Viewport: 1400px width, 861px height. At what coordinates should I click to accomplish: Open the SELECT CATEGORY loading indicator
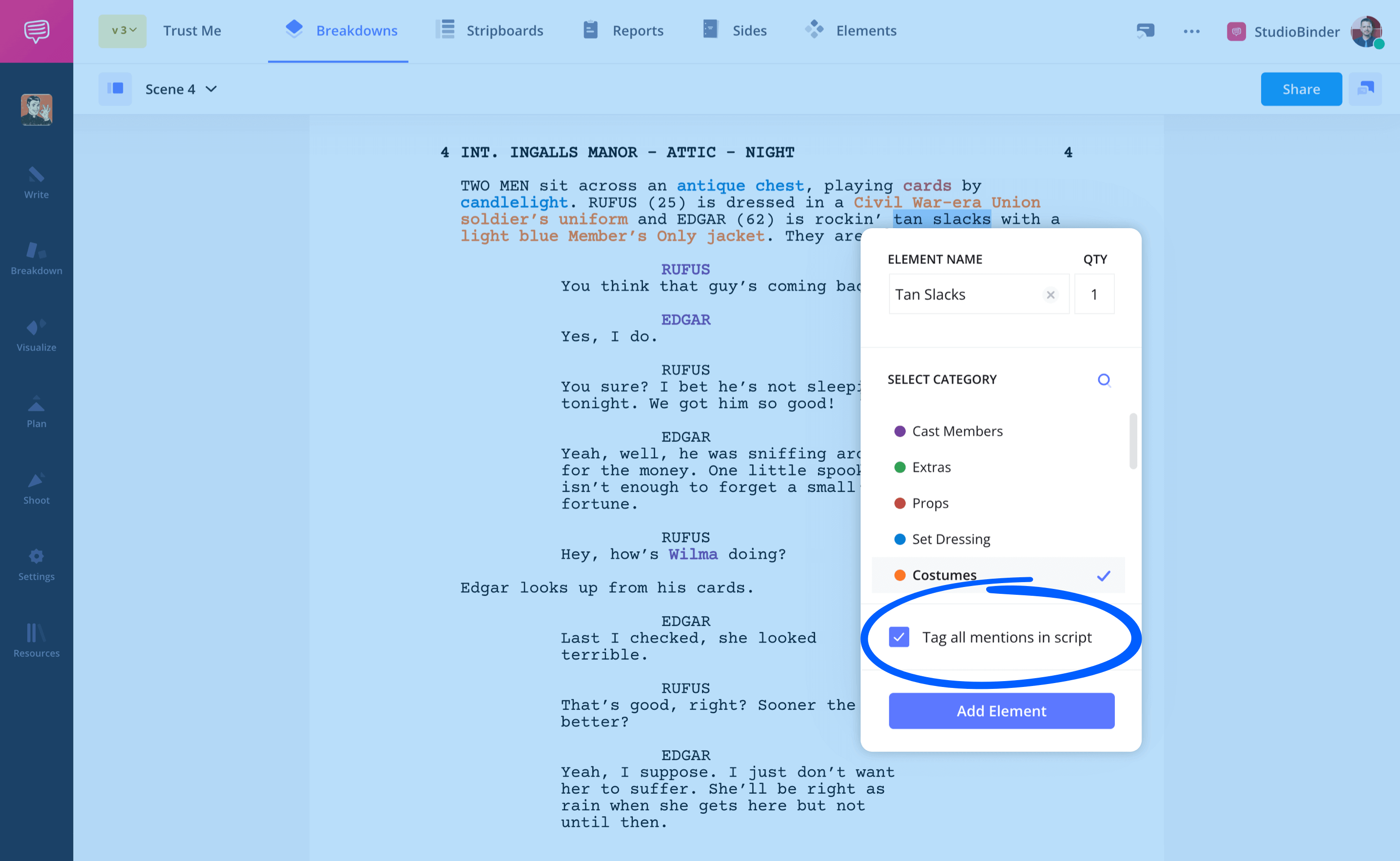(1104, 379)
